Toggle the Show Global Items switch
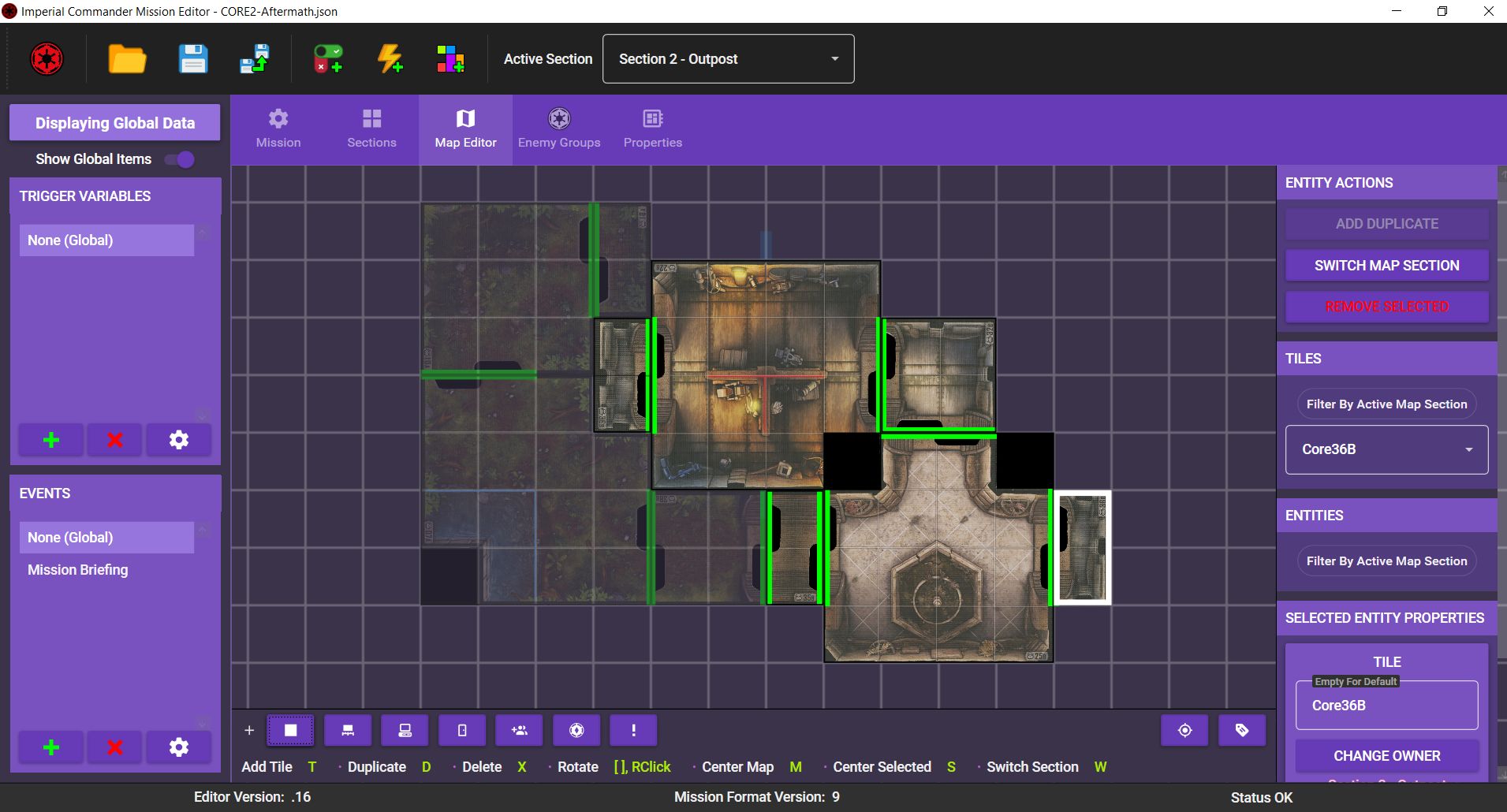The image size is (1507, 812). [x=181, y=159]
